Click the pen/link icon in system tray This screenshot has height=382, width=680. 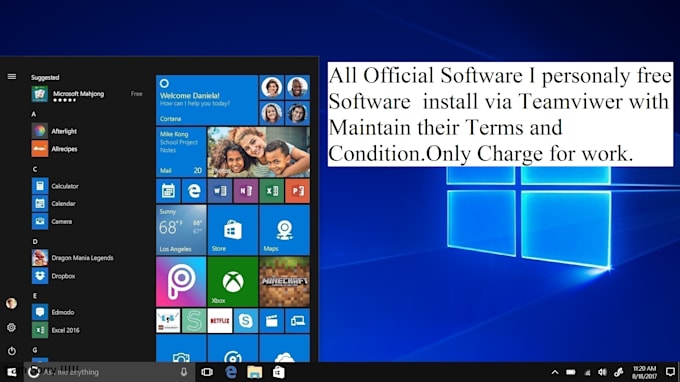619,372
